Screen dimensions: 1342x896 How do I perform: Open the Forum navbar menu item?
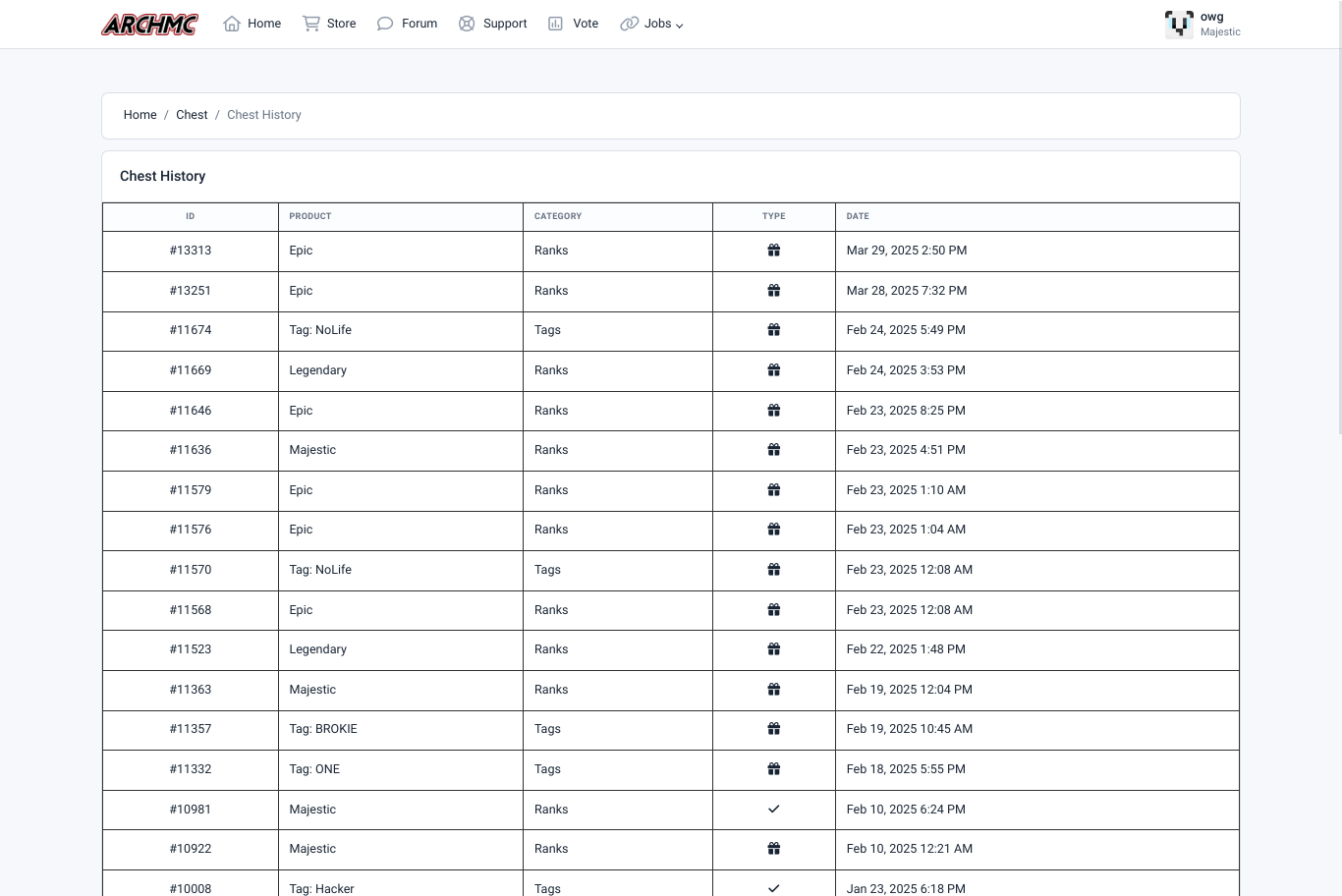pos(407,24)
